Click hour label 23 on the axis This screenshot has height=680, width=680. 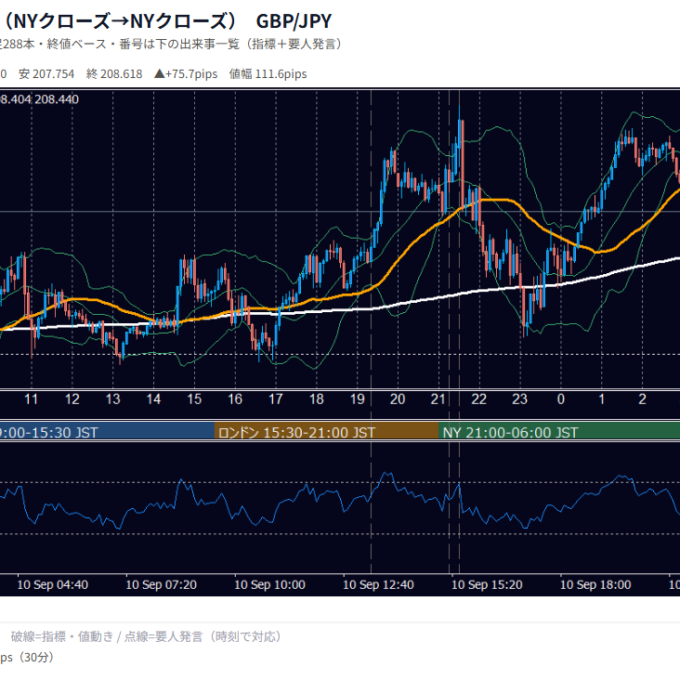click(x=520, y=399)
